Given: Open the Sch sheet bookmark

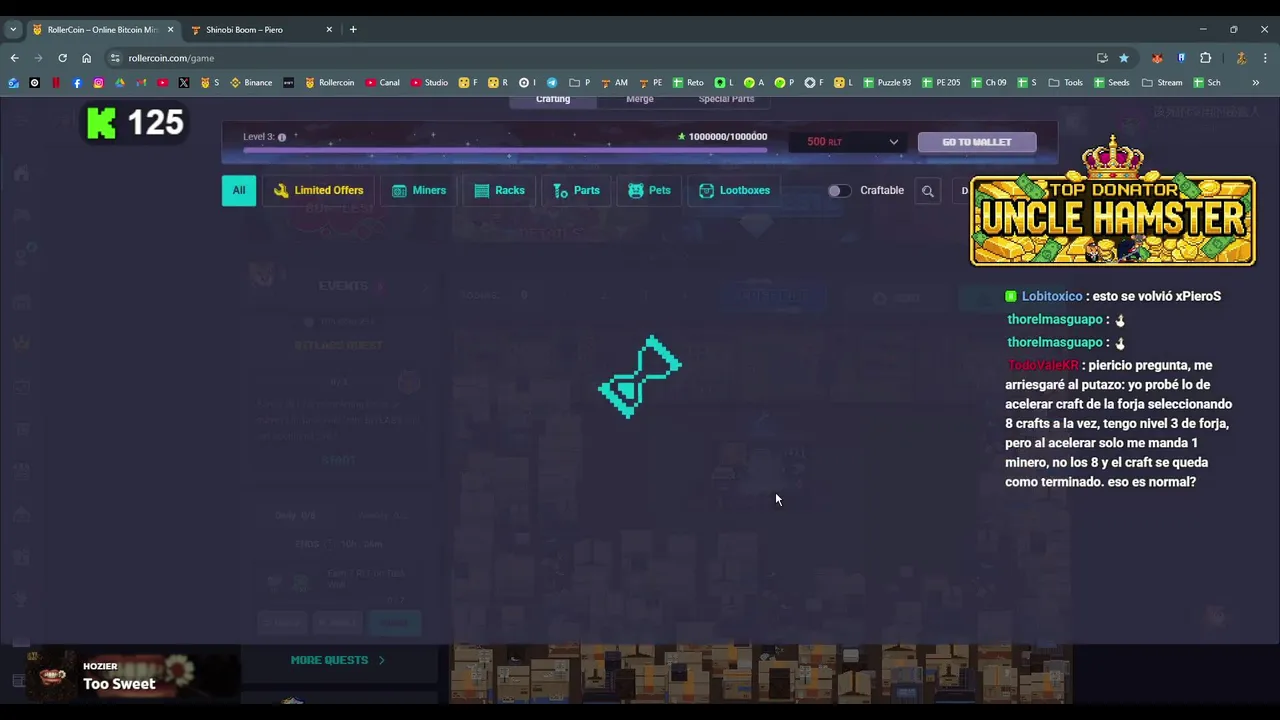Looking at the screenshot, I should [1207, 83].
